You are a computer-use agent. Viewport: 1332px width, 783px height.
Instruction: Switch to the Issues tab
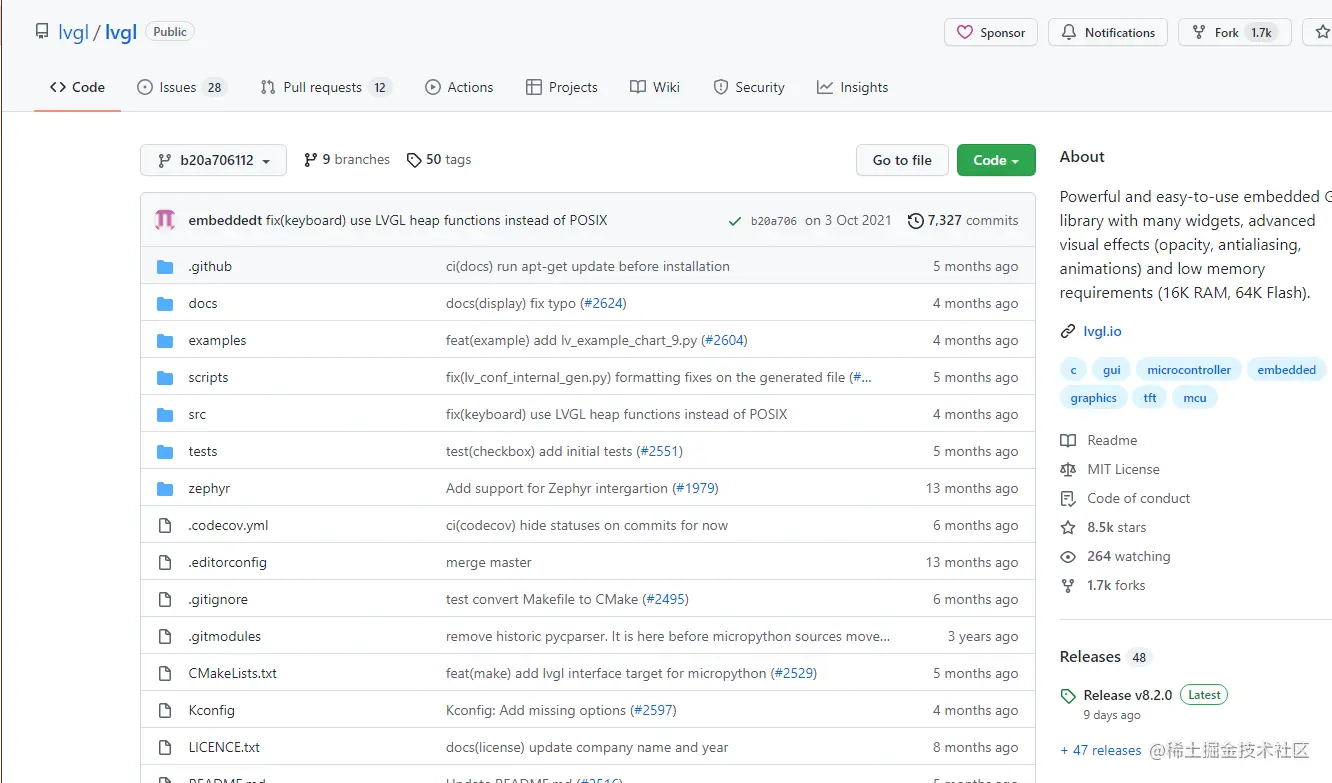[182, 87]
